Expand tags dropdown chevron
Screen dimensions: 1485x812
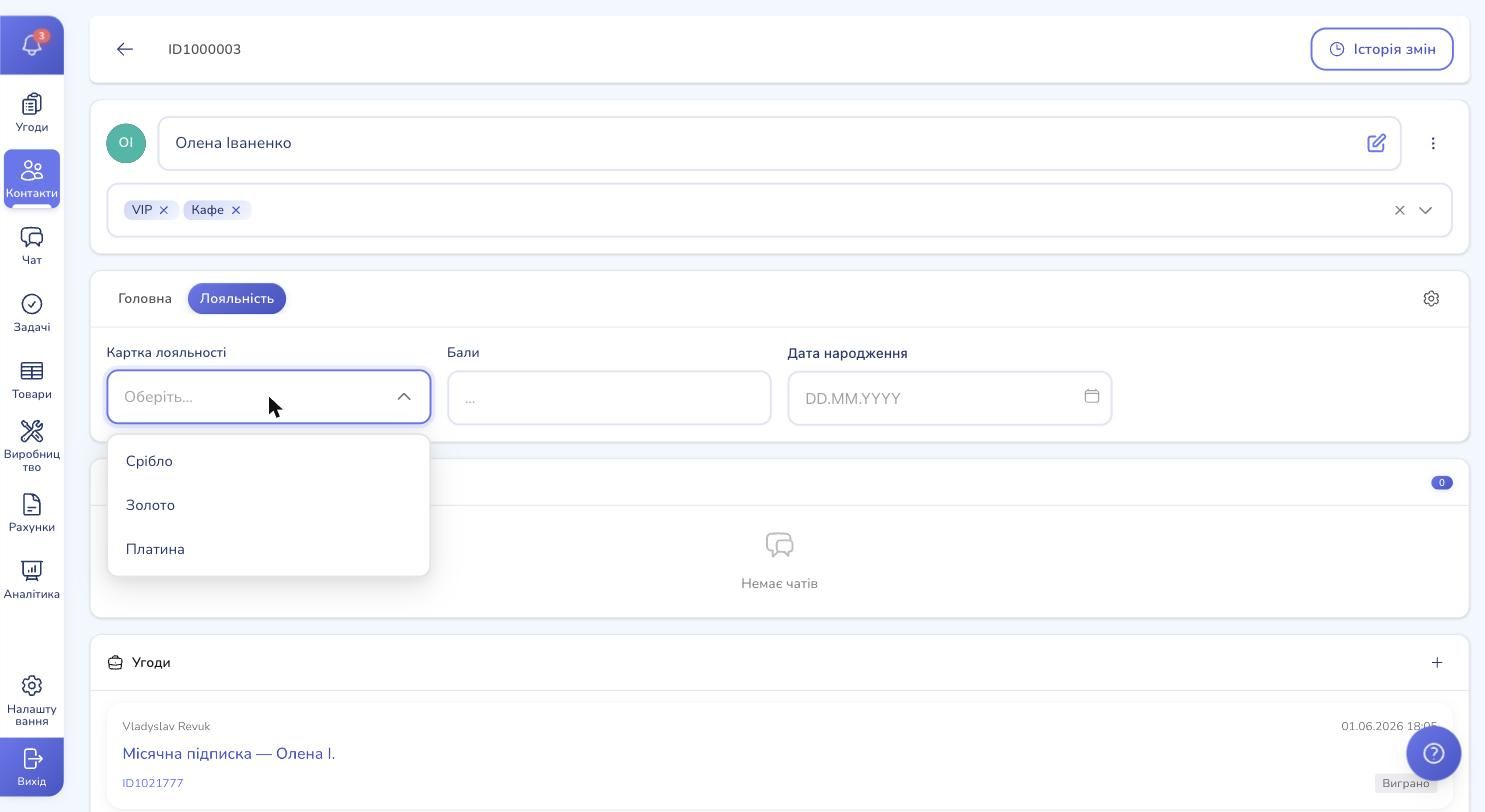[x=1426, y=210]
